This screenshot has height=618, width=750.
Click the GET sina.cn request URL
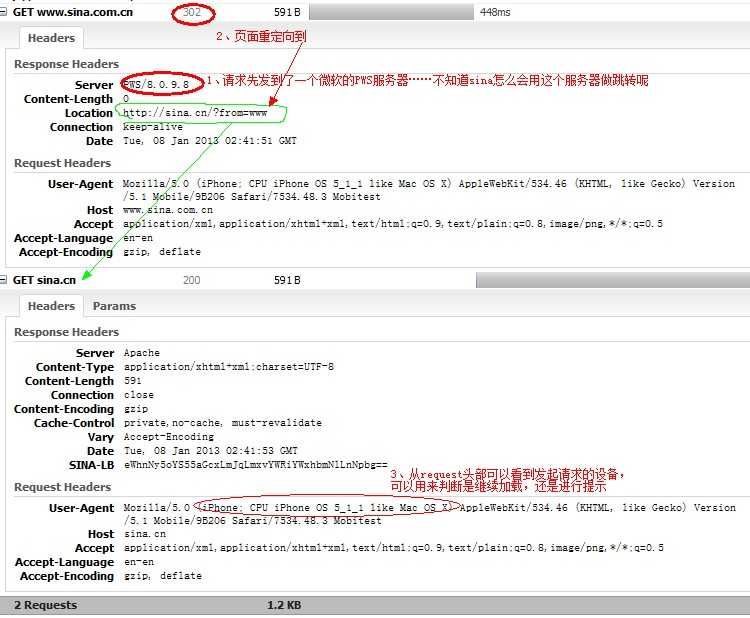[x=44, y=280]
